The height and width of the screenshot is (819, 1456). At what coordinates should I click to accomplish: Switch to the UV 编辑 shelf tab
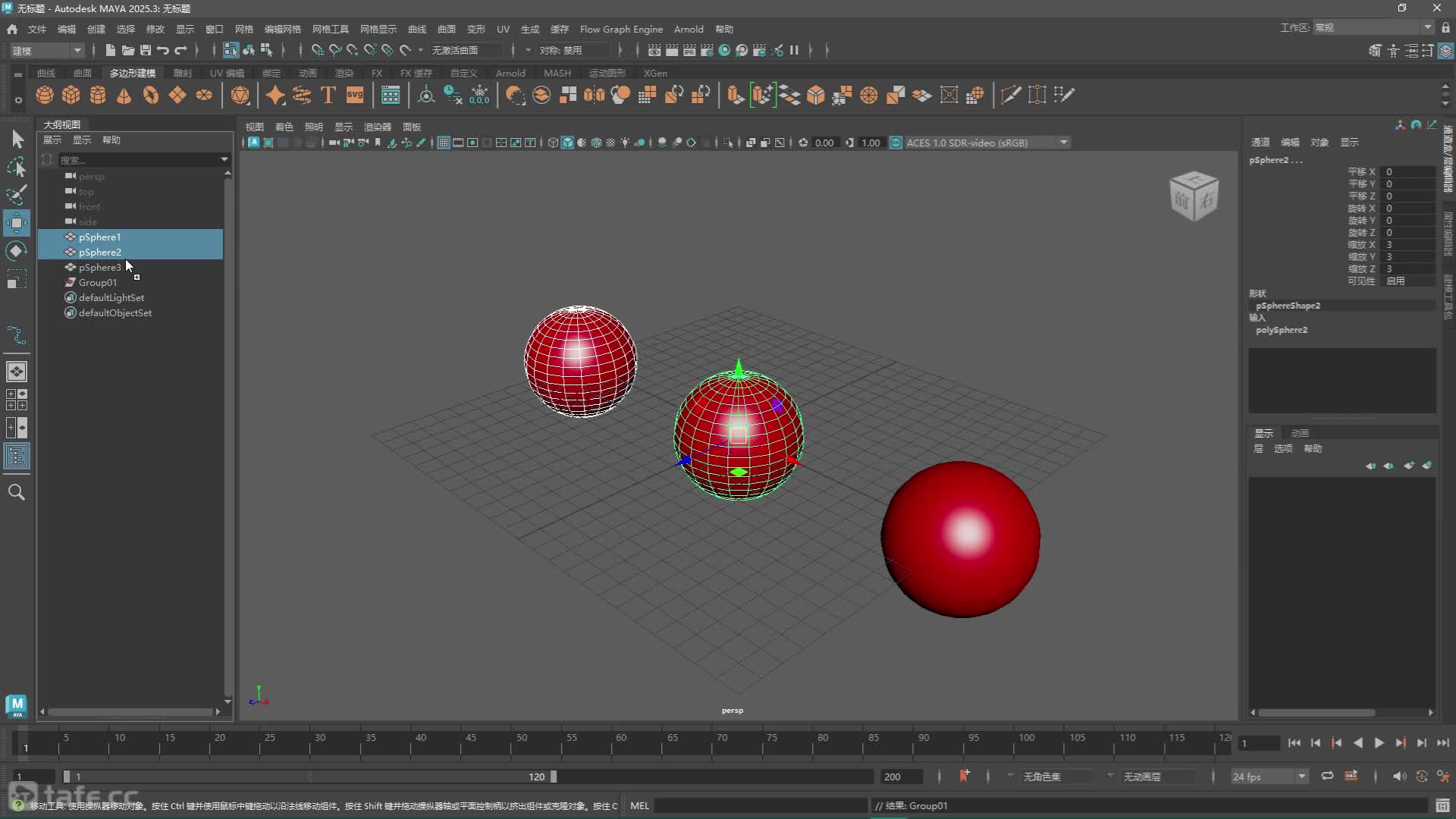(227, 73)
